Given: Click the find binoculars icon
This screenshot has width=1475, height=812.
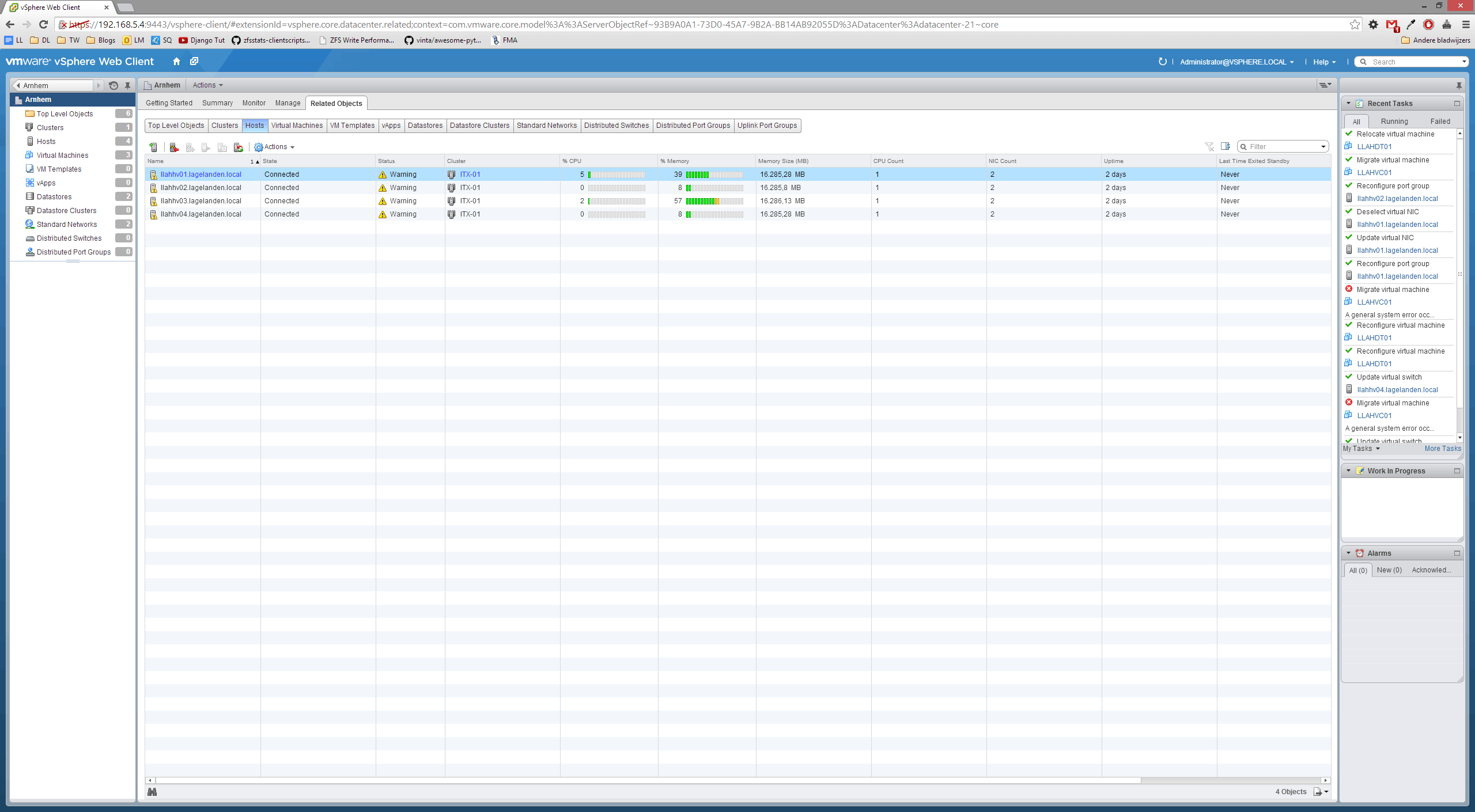Looking at the screenshot, I should coord(152,792).
